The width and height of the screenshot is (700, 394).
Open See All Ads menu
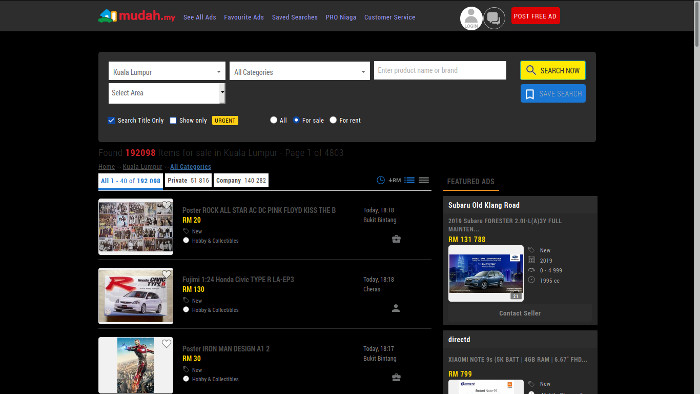200,17
